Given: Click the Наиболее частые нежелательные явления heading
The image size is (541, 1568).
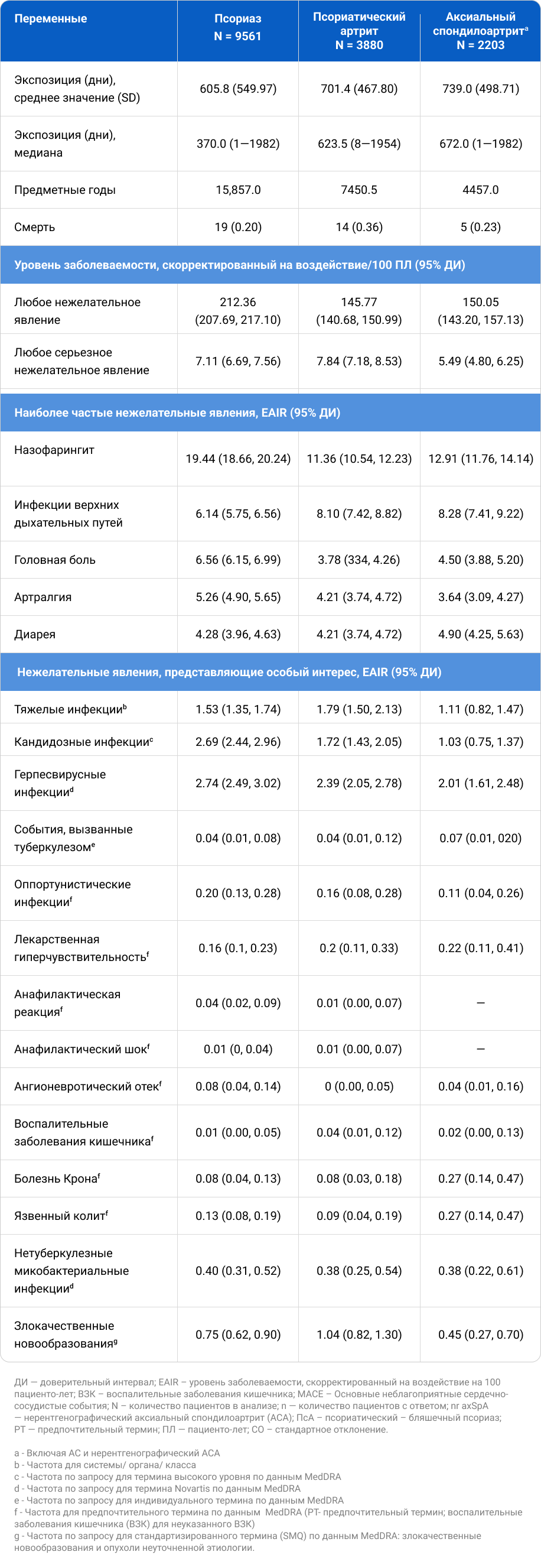Looking at the screenshot, I should click(x=177, y=413).
